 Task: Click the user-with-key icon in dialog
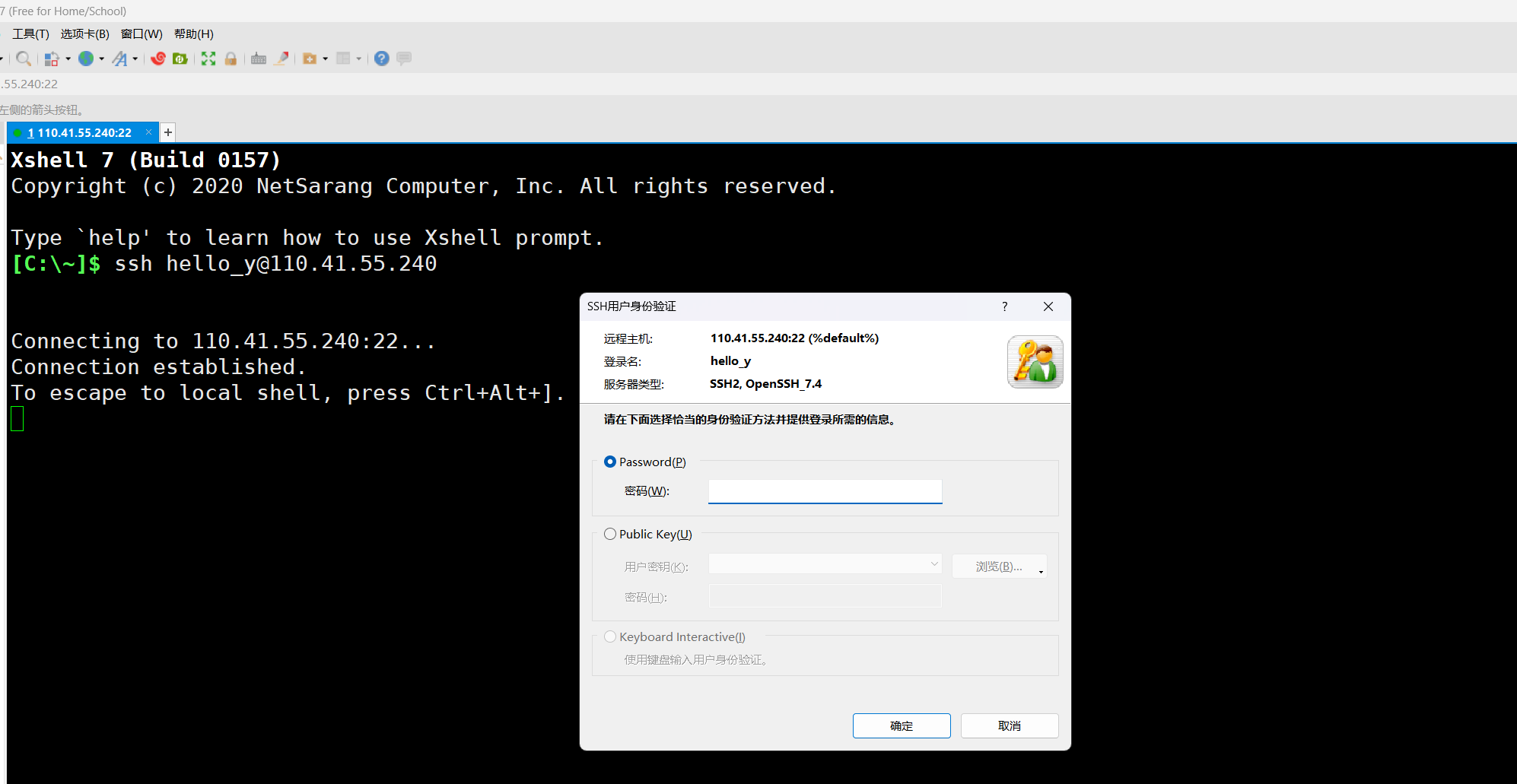pos(1035,362)
